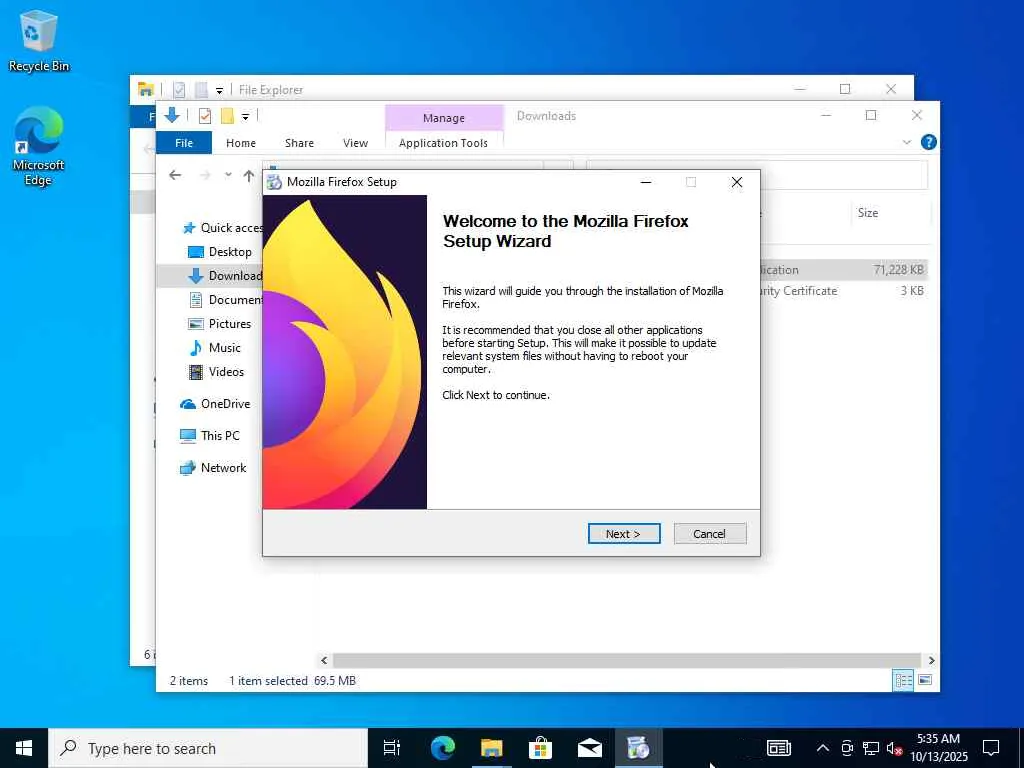Launch Microsoft Edge from the taskbar

click(442, 748)
